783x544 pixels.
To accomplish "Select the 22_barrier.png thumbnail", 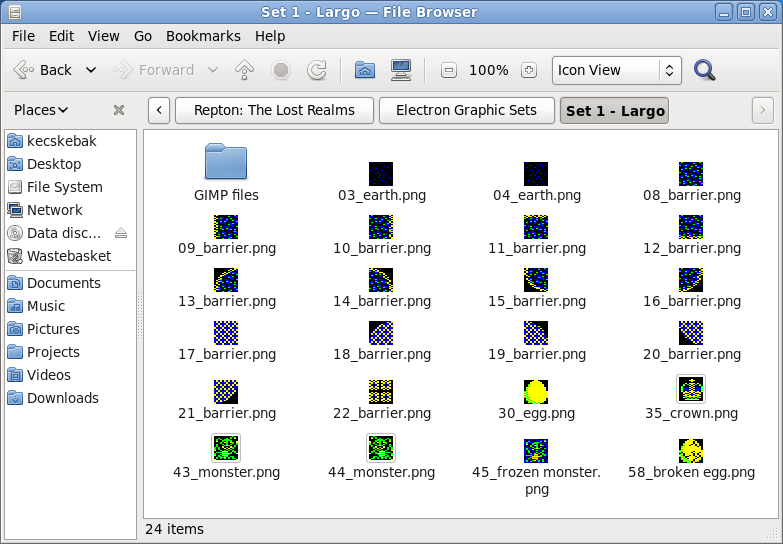I will [x=381, y=392].
